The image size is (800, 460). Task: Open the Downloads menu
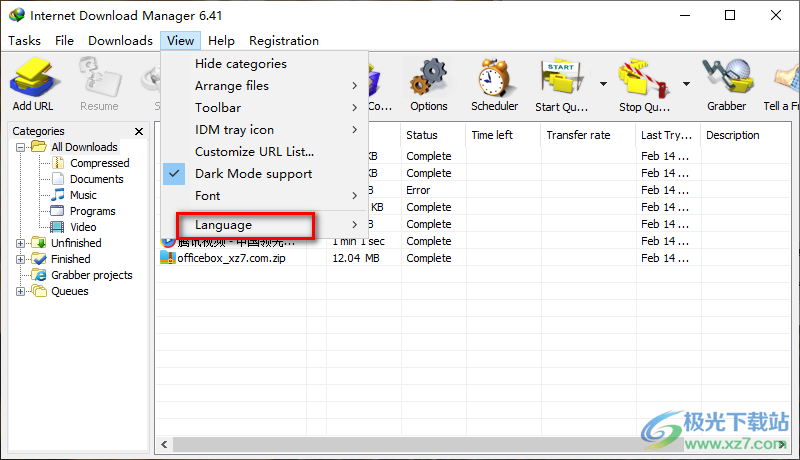[120, 41]
